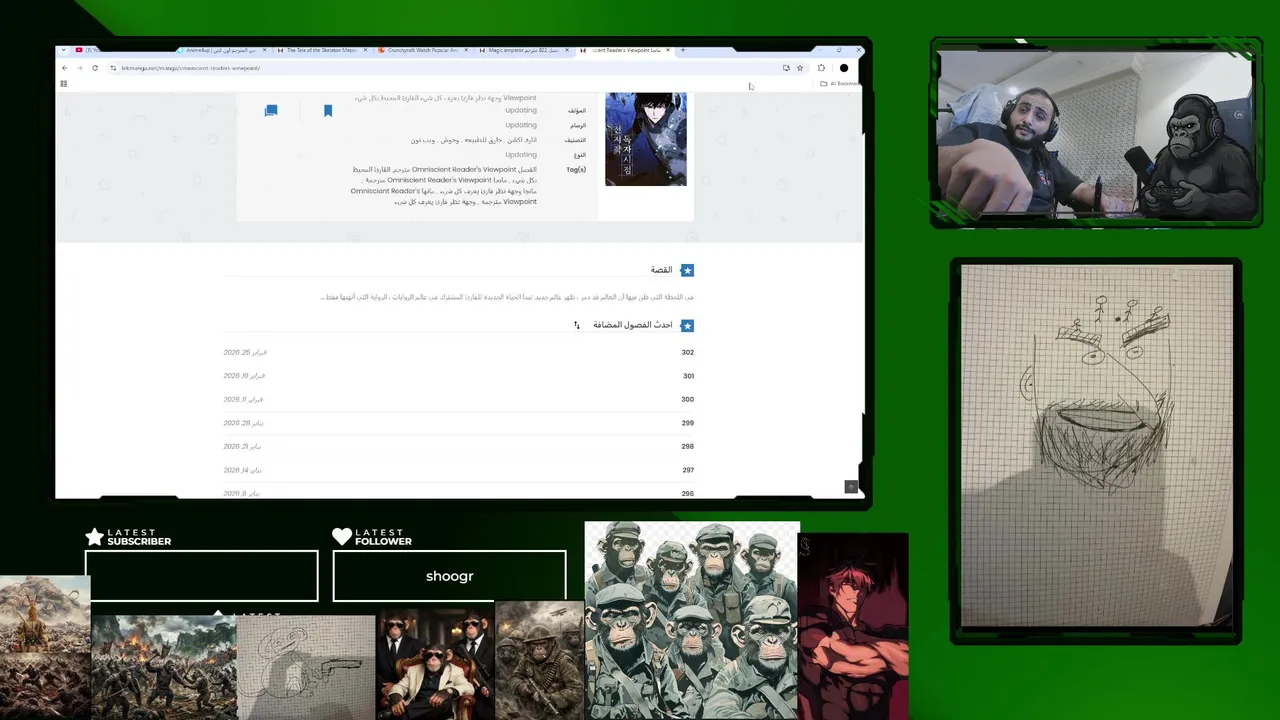Viewport: 1280px width, 720px height.
Task: Open chapter 301
Action: point(688,376)
